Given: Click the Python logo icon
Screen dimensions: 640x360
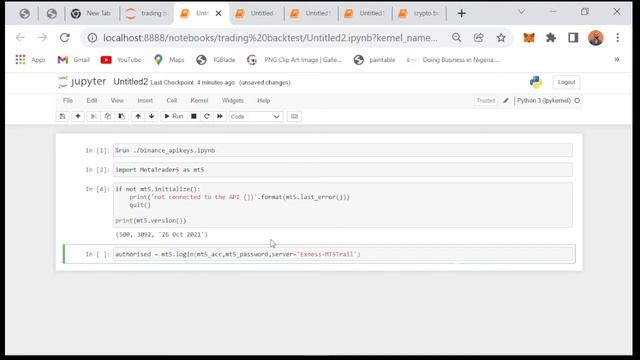Looking at the screenshot, I should pyautogui.click(x=536, y=82).
